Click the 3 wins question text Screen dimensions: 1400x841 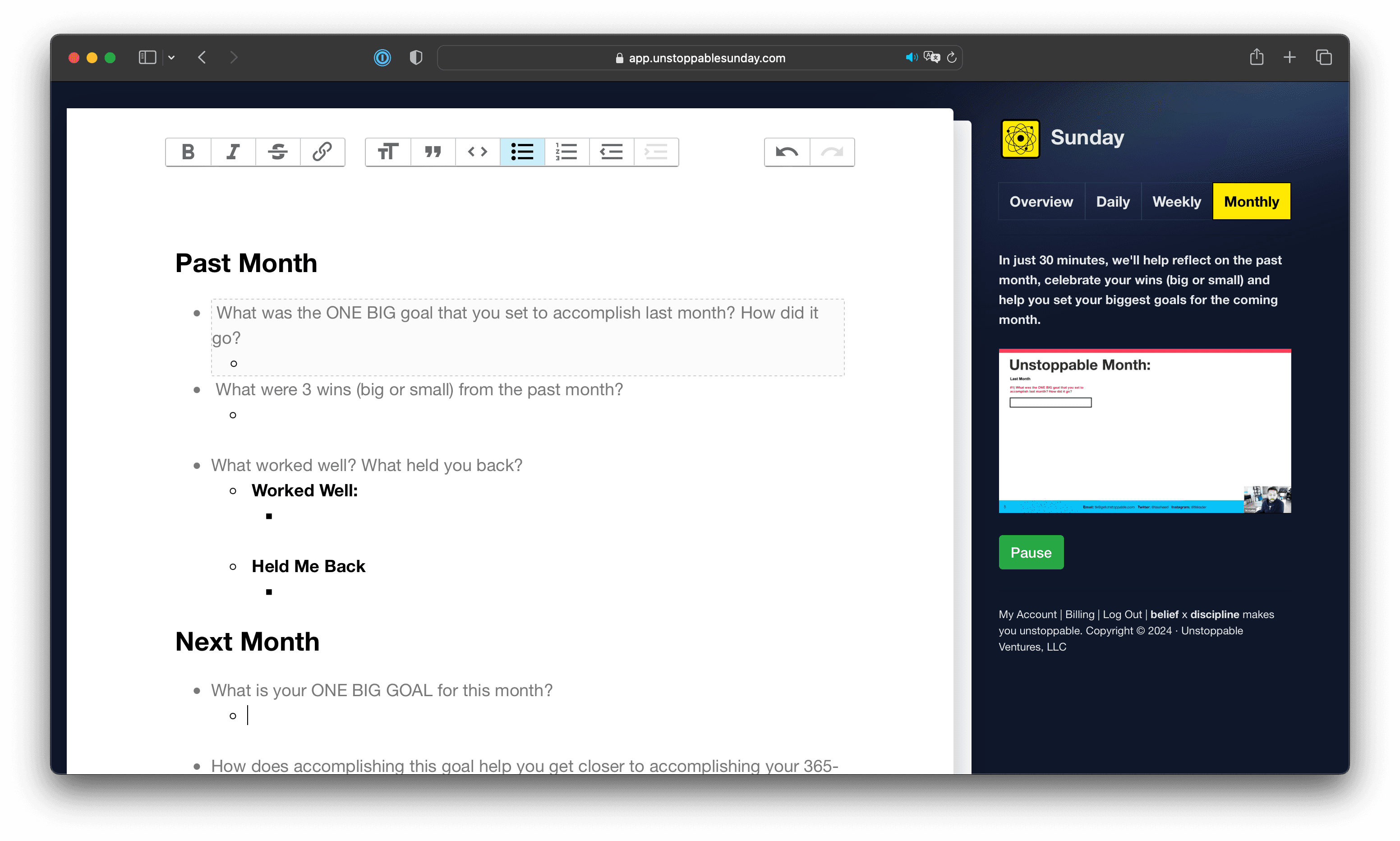(419, 389)
